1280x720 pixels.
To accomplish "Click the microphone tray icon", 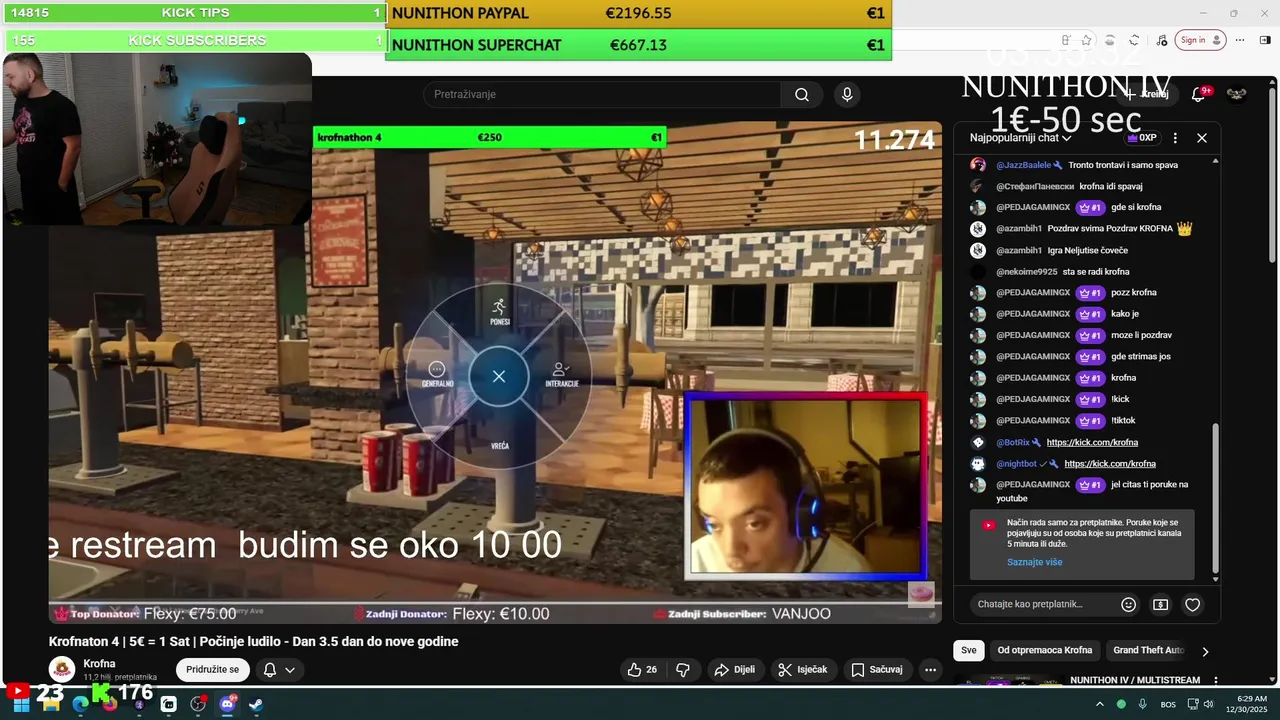I will tap(1142, 704).
